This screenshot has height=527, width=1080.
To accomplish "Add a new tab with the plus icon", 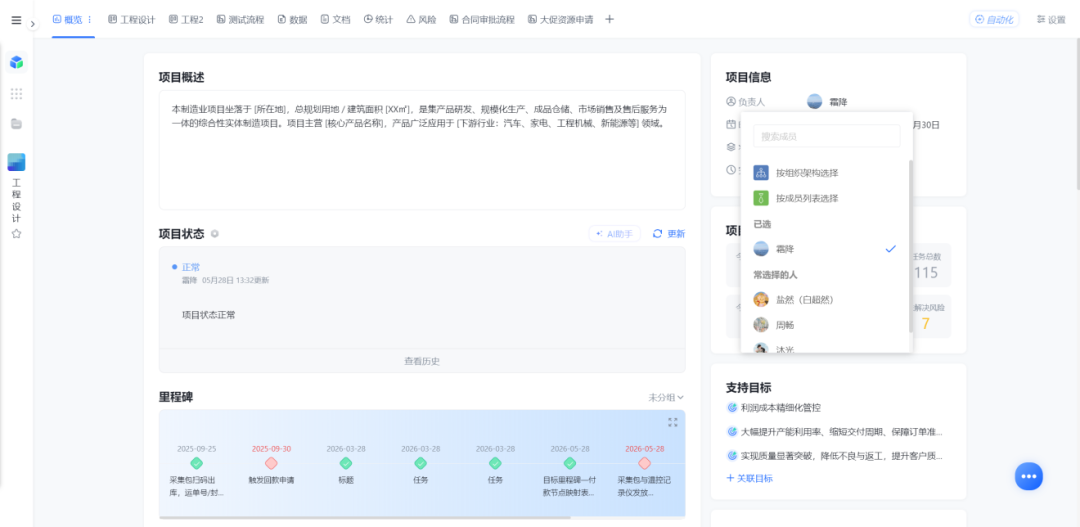I will pos(609,19).
